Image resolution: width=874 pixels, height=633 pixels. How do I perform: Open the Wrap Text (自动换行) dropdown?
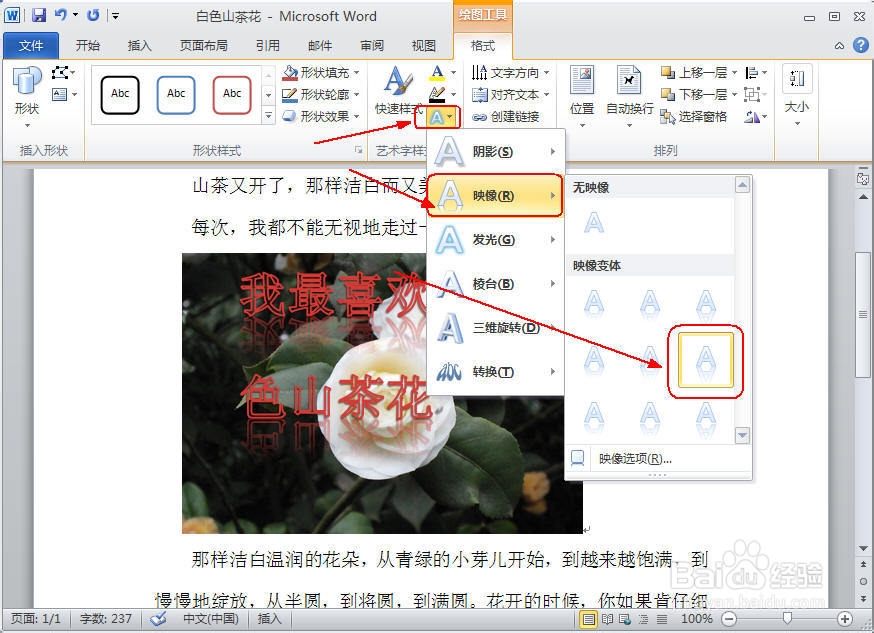pos(629,98)
